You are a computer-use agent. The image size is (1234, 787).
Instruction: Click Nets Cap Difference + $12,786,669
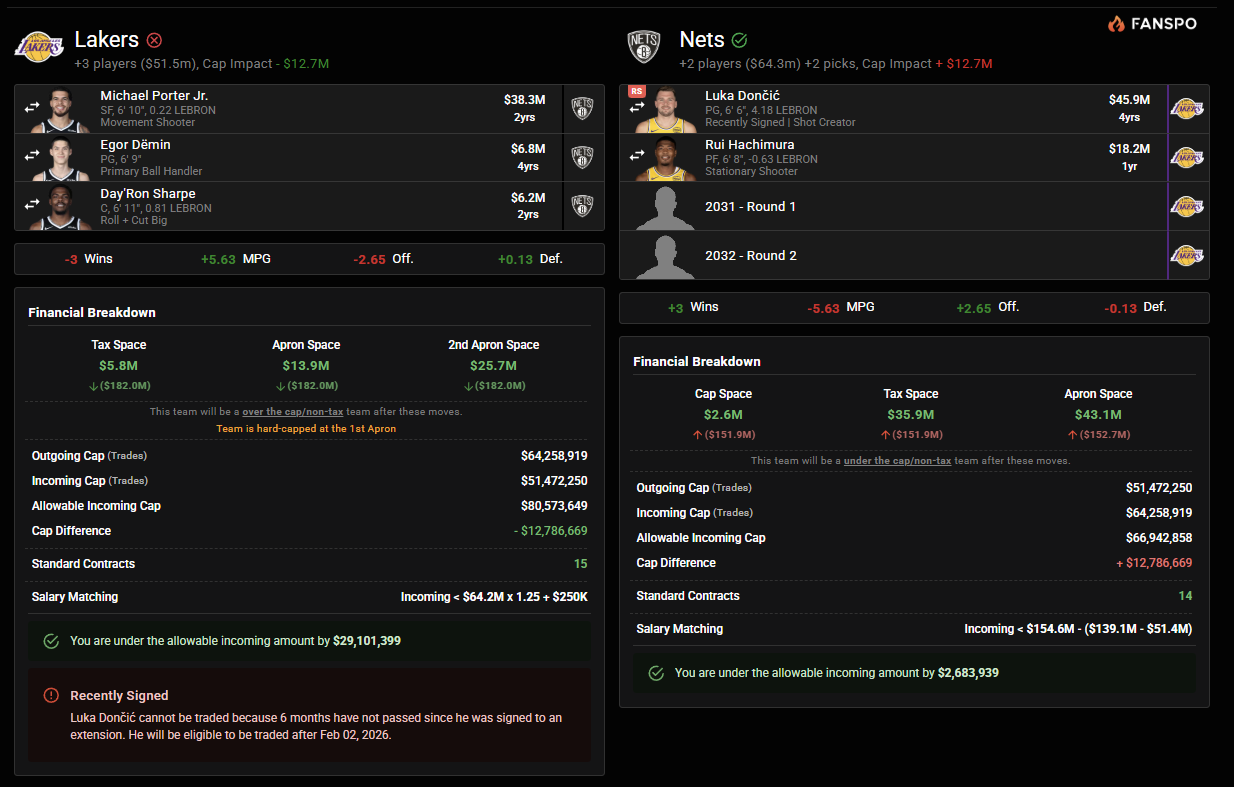click(1154, 563)
